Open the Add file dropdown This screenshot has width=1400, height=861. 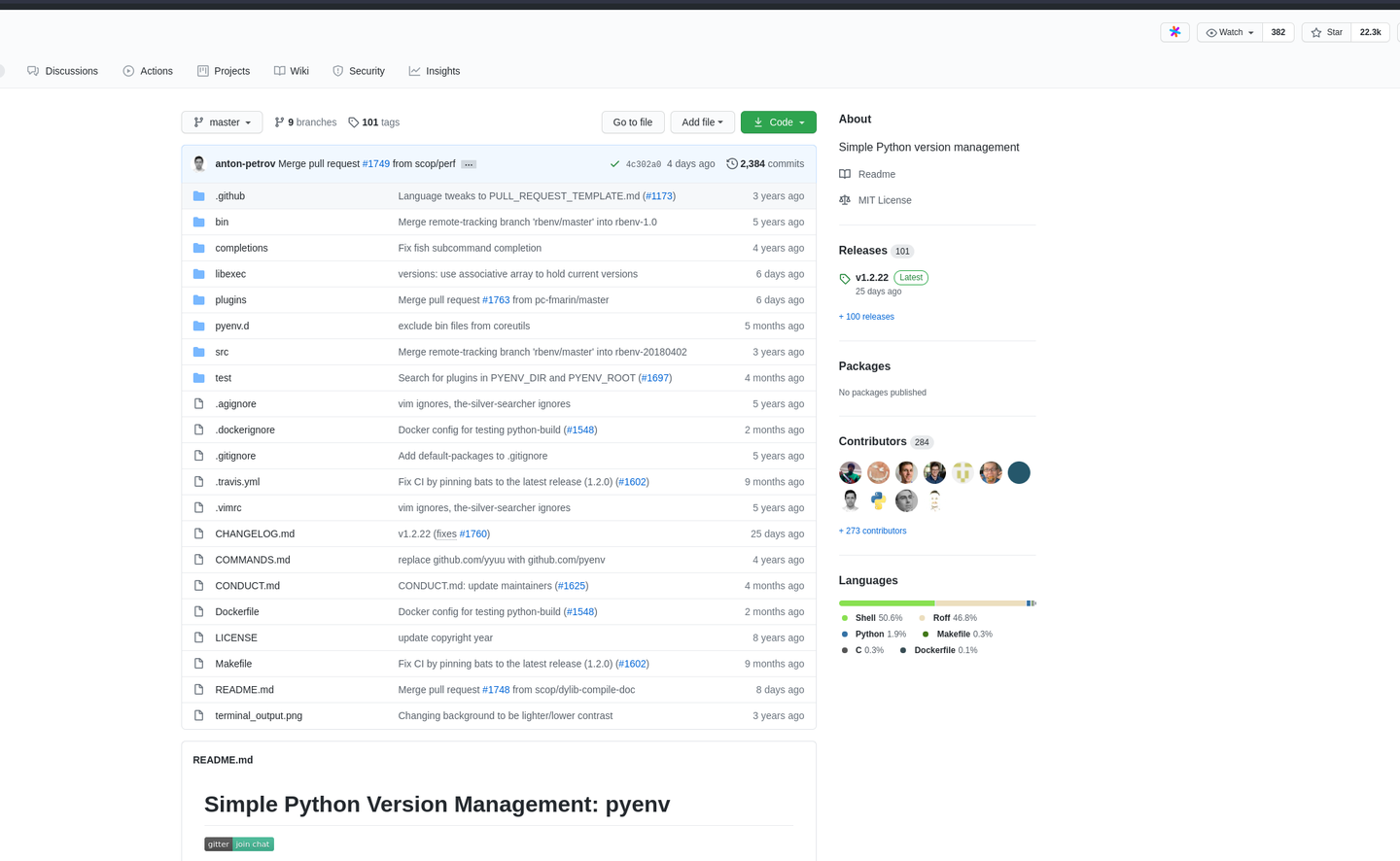pyautogui.click(x=702, y=121)
